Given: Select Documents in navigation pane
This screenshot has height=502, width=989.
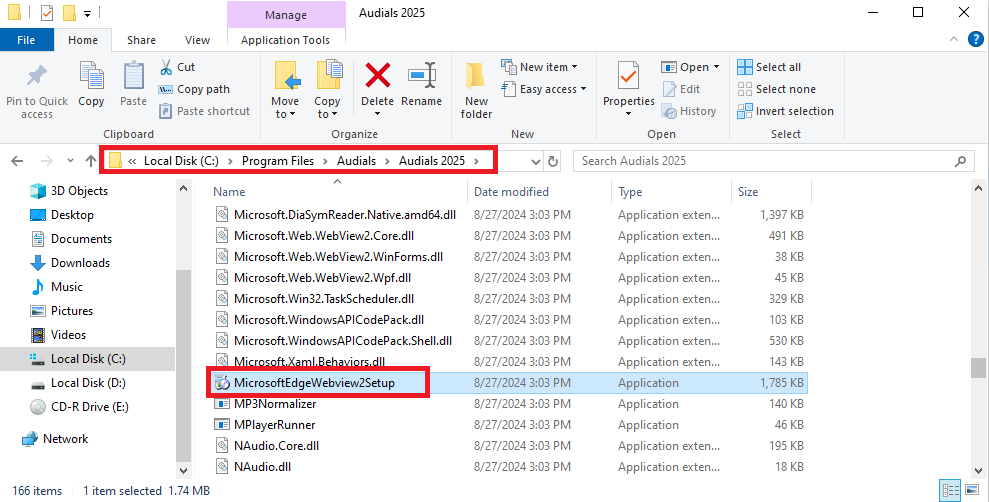Looking at the screenshot, I should click(71, 238).
